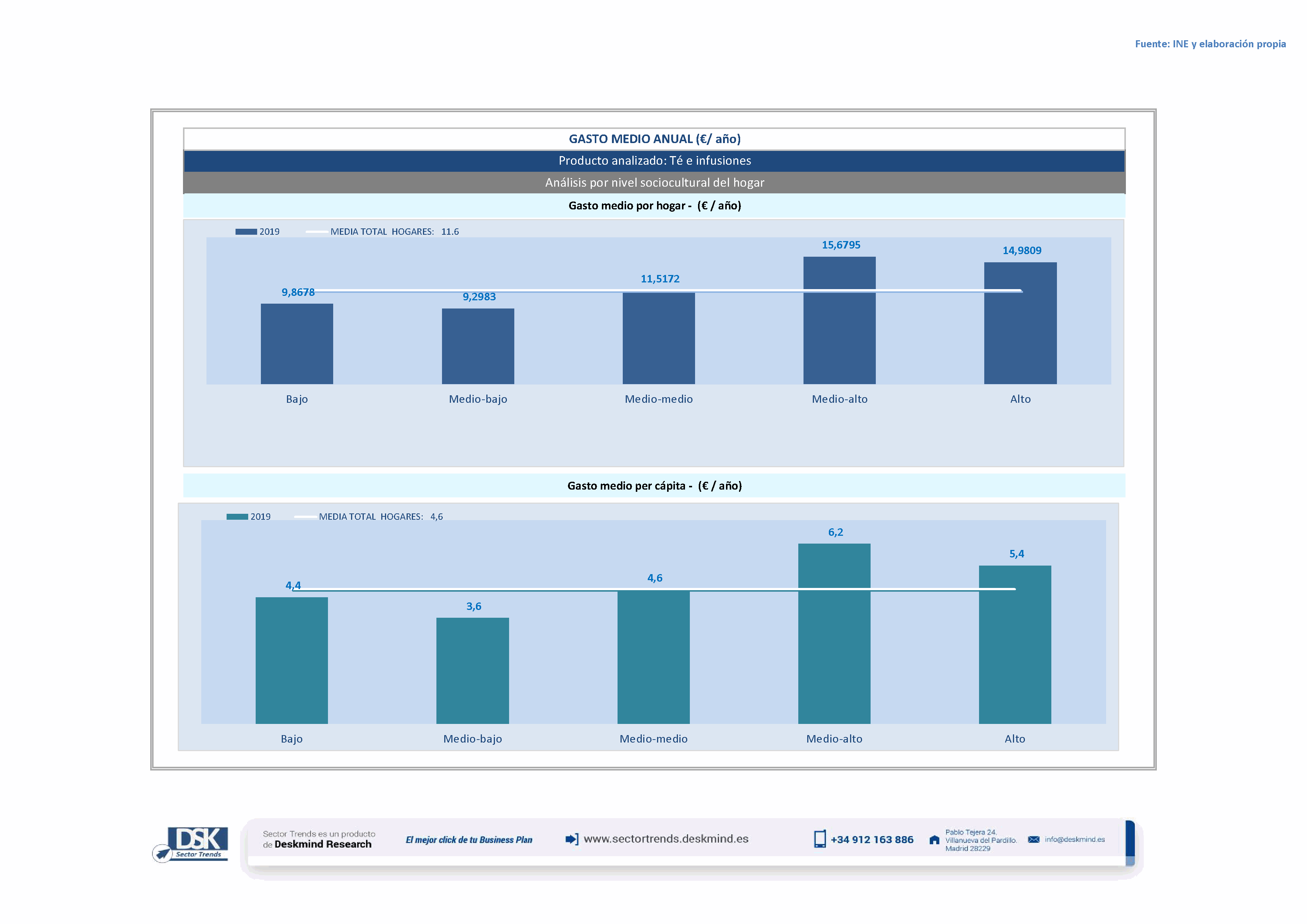Screen dimensions: 1307x924
Task: Click the 'Producto analizado: Té e infusiones' banner
Action: (654, 161)
